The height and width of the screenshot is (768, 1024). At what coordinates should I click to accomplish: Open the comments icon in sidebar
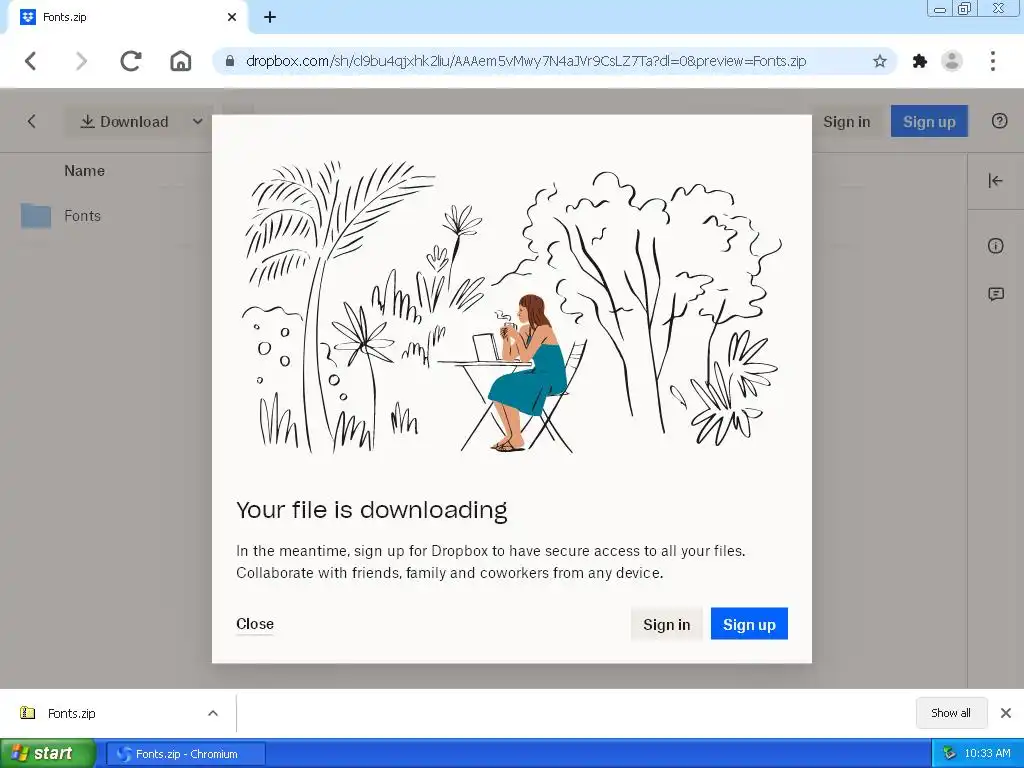(995, 295)
